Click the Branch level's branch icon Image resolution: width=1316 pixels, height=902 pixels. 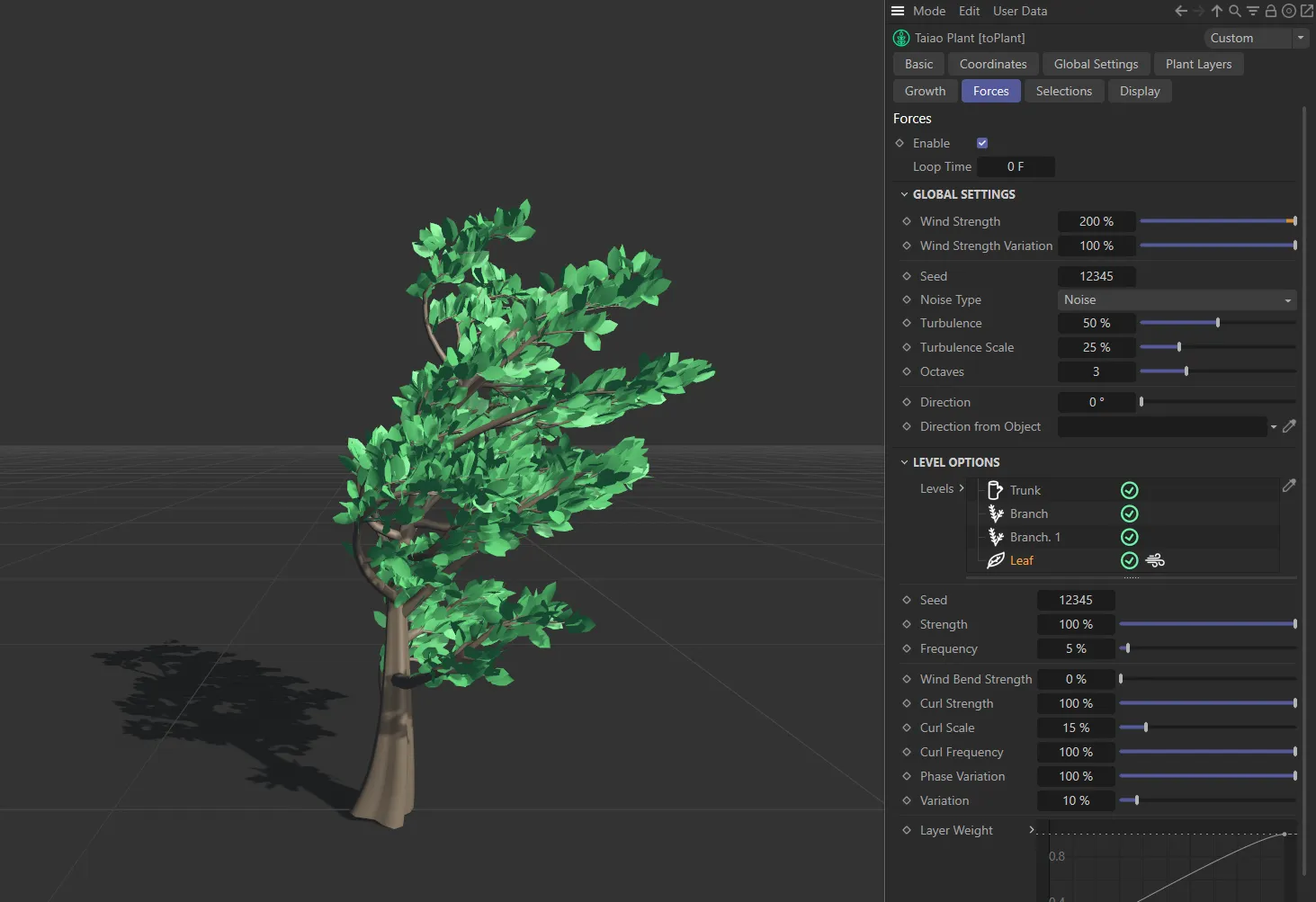[996, 513]
